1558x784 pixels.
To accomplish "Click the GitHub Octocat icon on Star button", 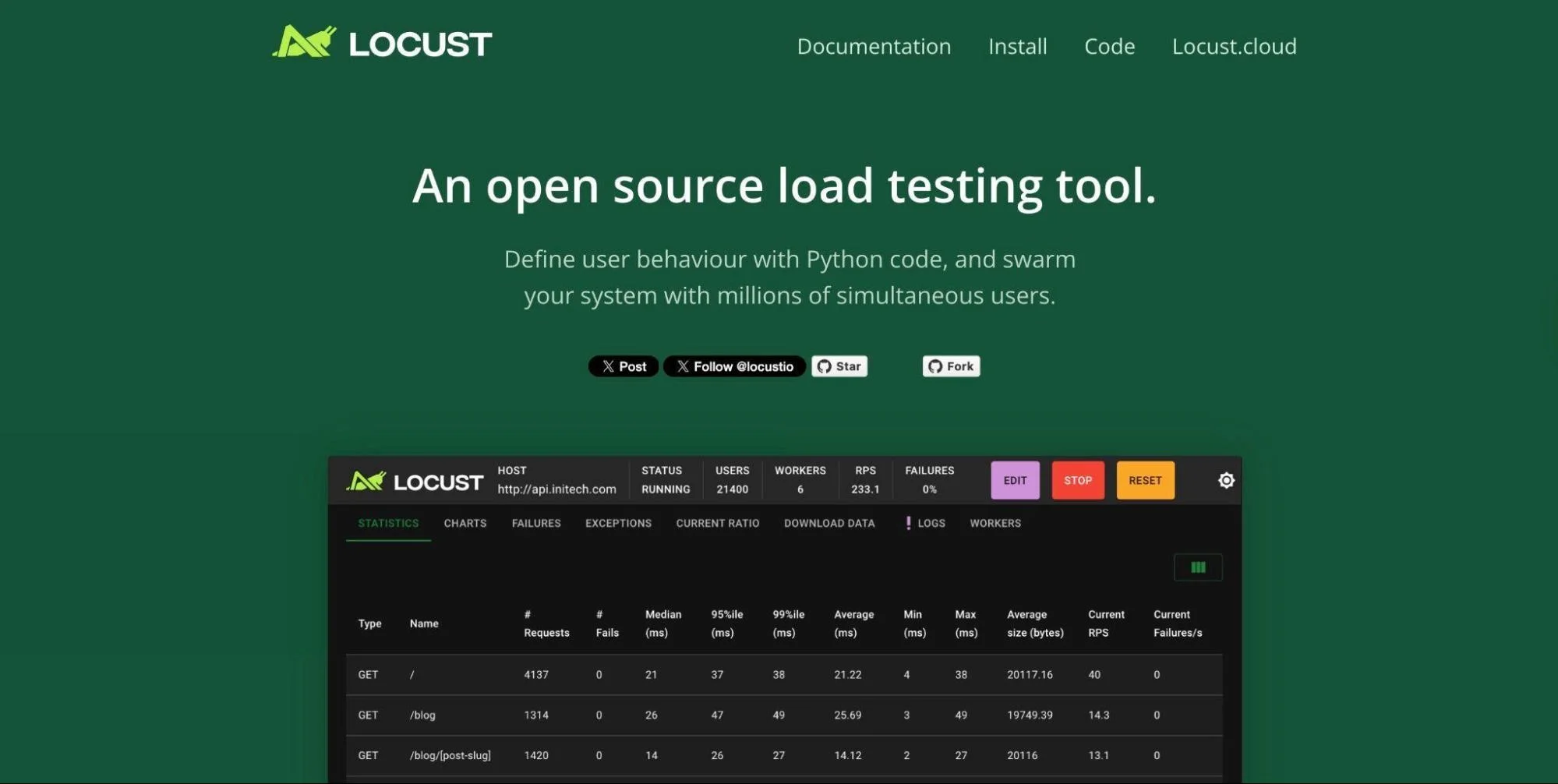I will click(x=825, y=366).
